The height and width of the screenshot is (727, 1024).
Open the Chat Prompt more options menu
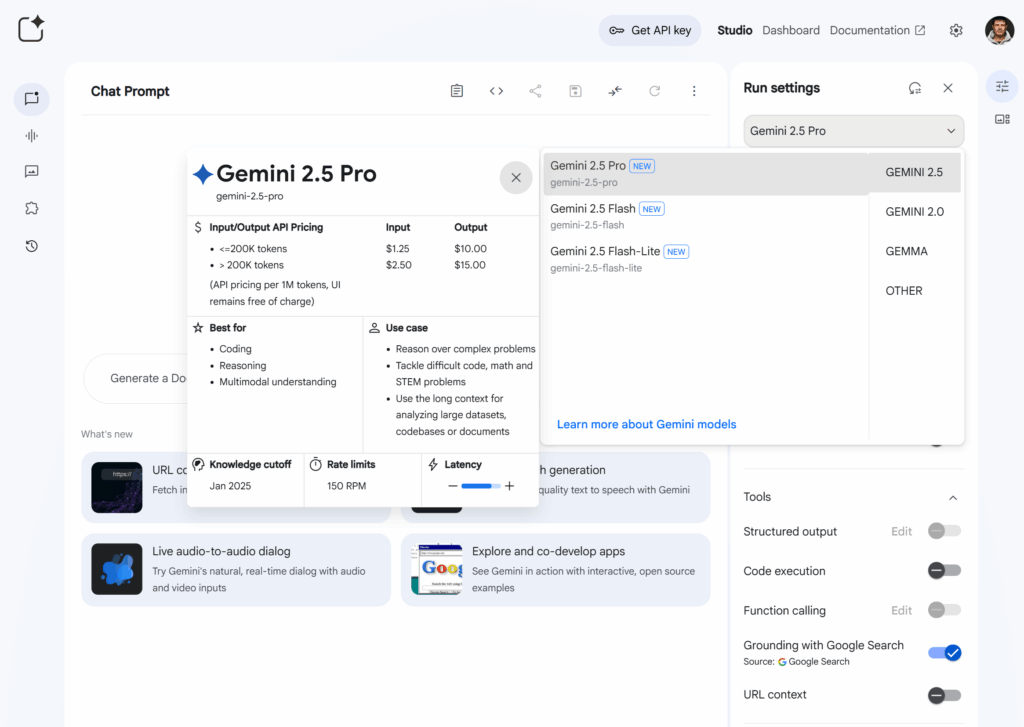coord(694,91)
